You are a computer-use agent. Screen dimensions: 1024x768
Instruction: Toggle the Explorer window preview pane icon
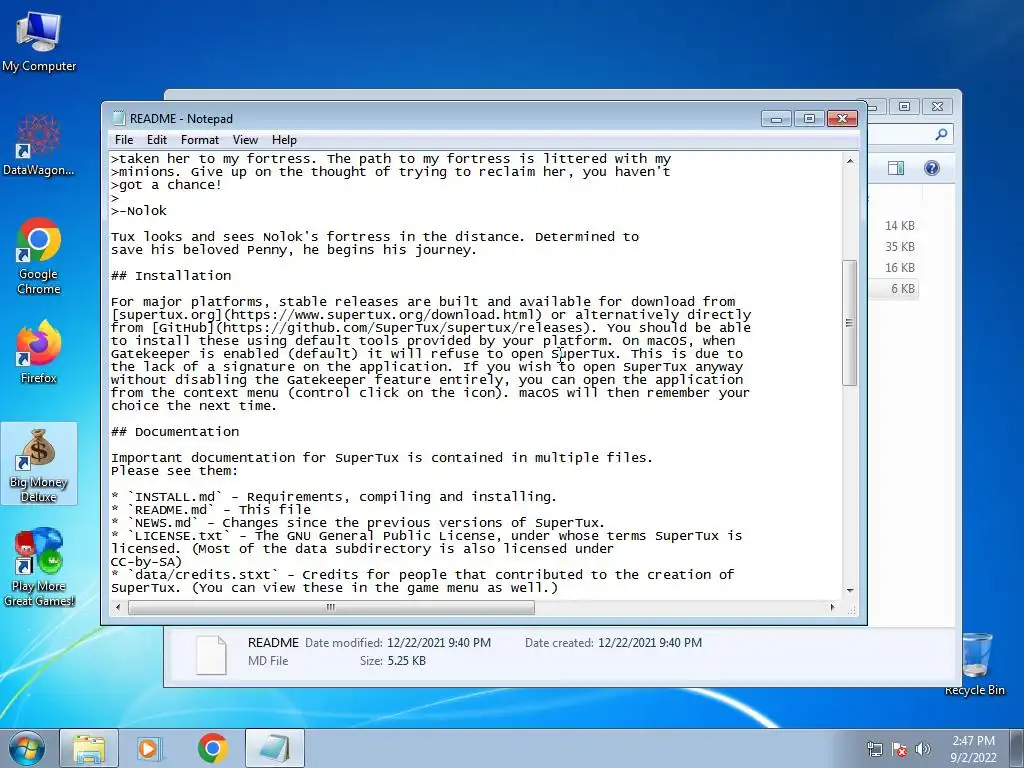pyautogui.click(x=896, y=168)
